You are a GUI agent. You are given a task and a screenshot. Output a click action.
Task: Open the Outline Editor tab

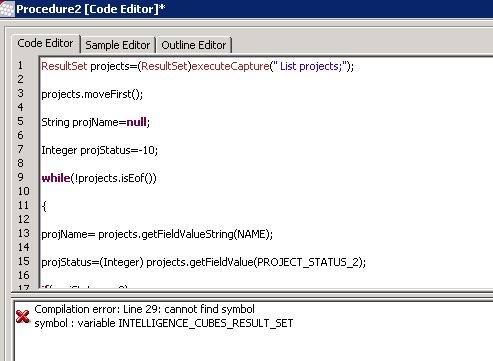click(x=194, y=45)
